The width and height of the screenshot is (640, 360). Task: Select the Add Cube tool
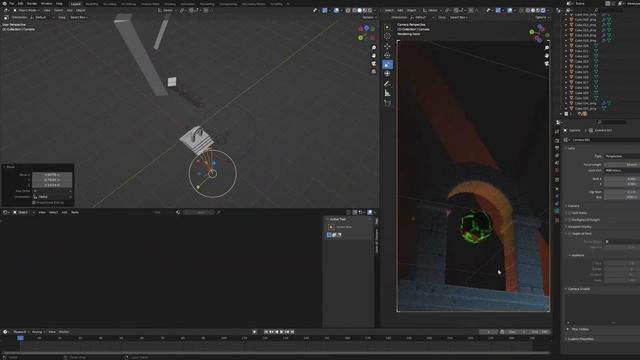[x=387, y=103]
